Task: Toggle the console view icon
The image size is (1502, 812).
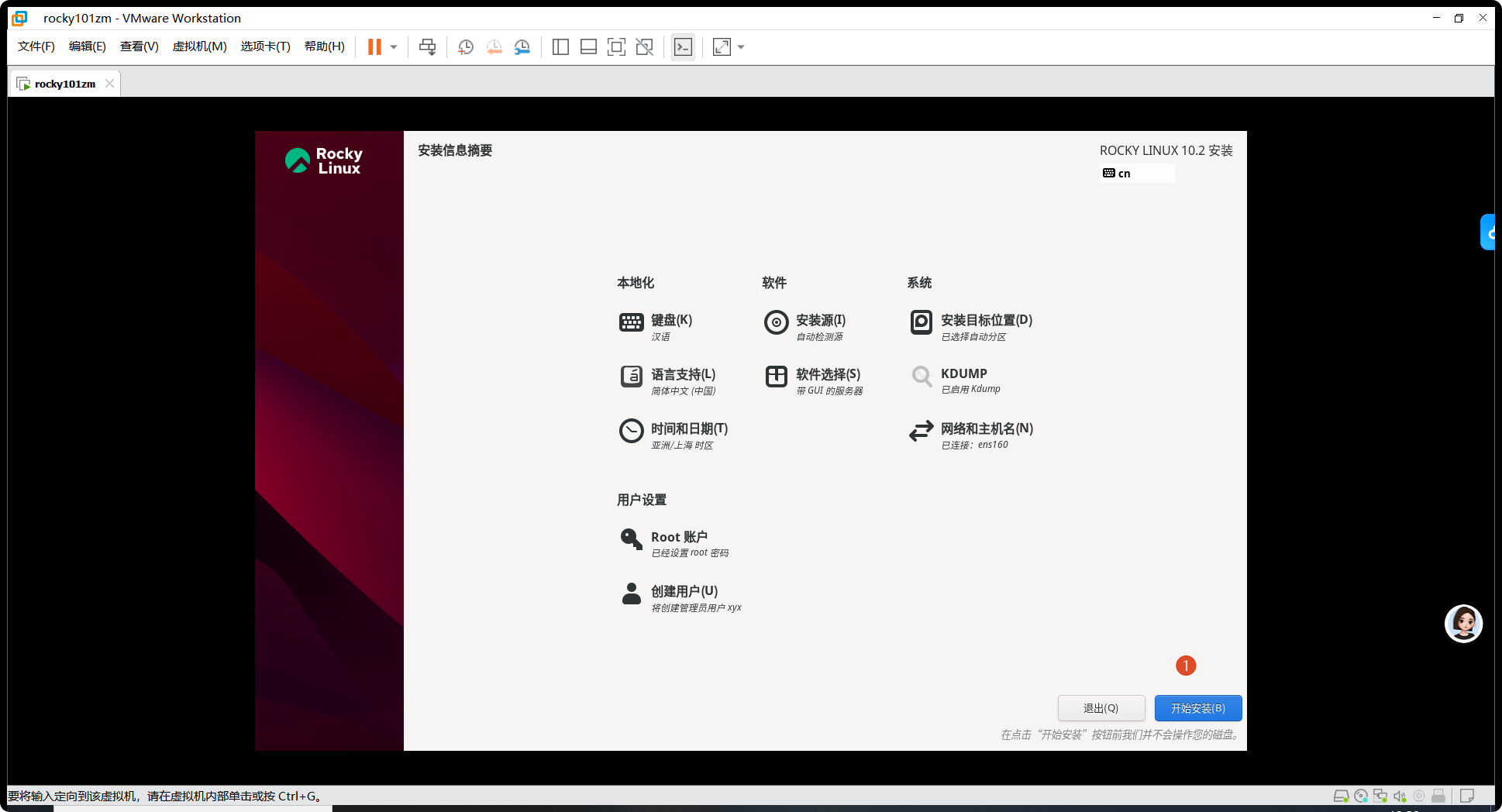Action: point(683,47)
